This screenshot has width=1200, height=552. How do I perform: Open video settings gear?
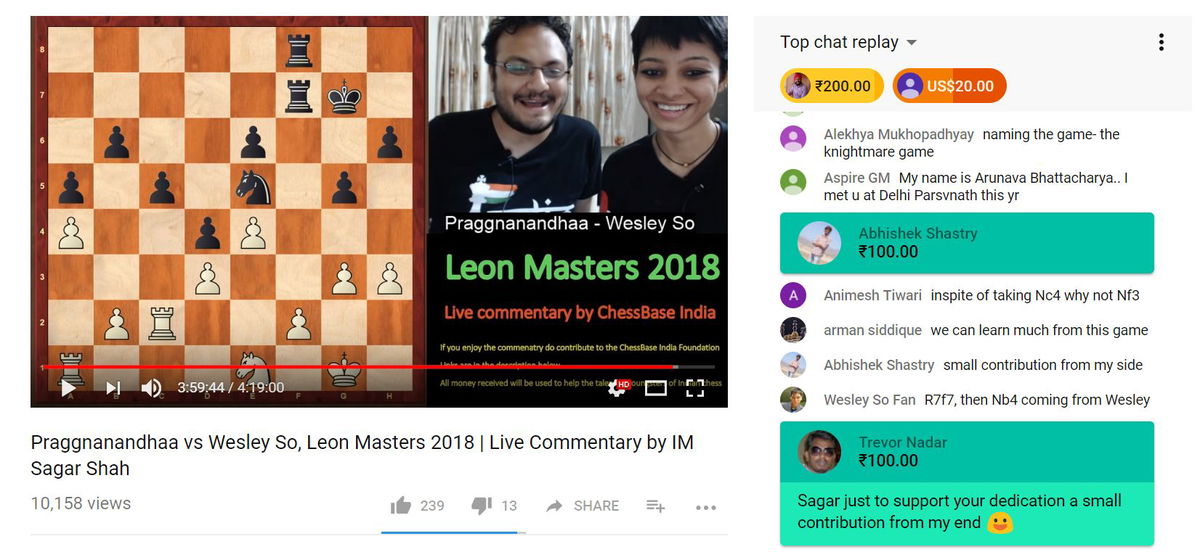pos(616,388)
